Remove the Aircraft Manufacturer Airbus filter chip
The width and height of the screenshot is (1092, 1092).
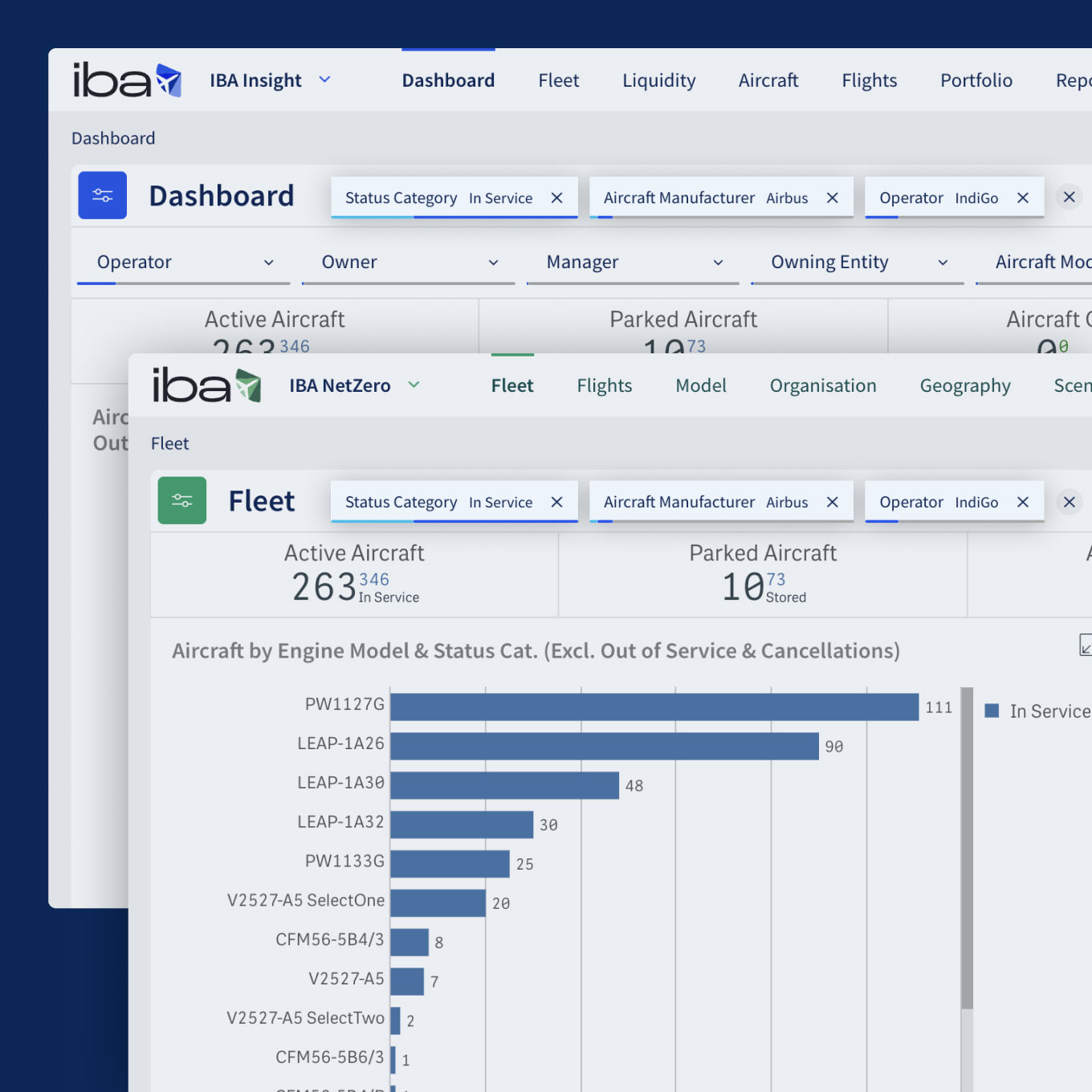point(831,502)
